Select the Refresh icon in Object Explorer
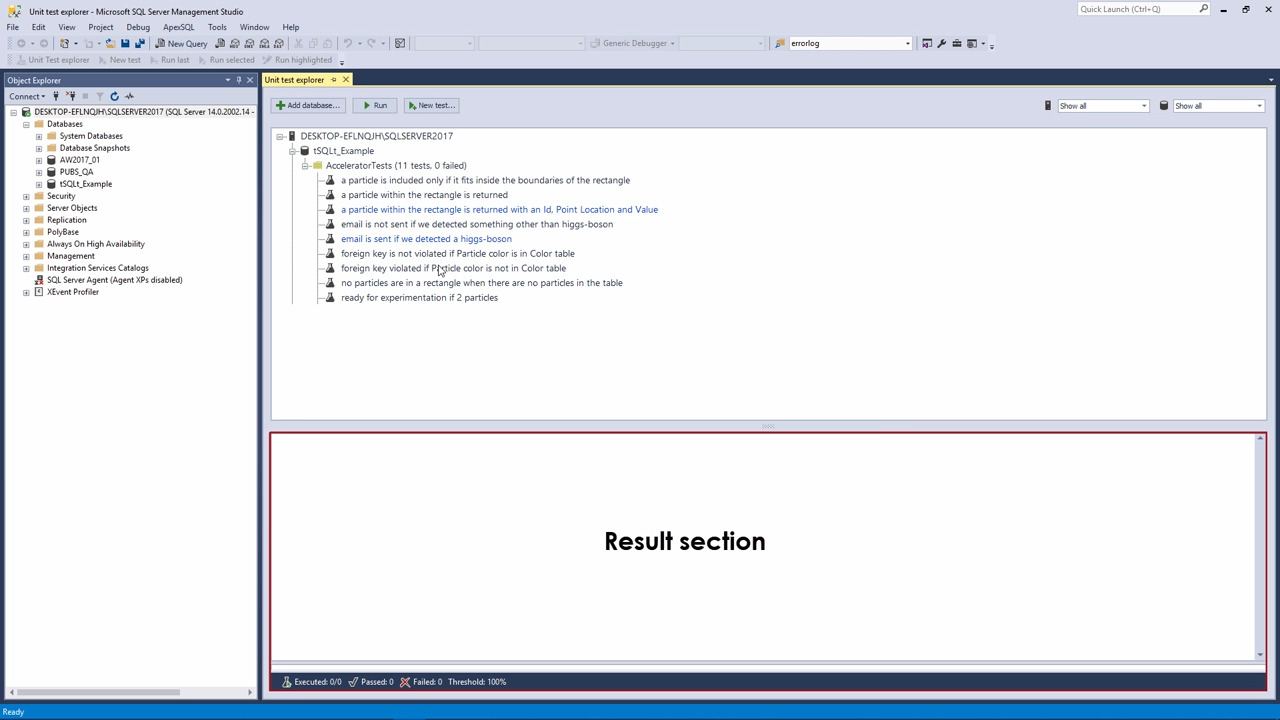The image size is (1280, 720). coord(114,96)
